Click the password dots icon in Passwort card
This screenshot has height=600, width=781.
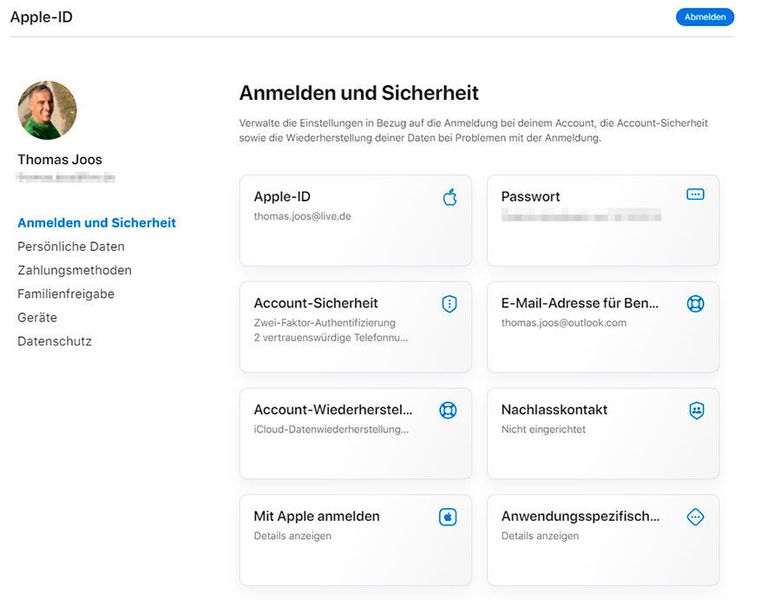[695, 194]
